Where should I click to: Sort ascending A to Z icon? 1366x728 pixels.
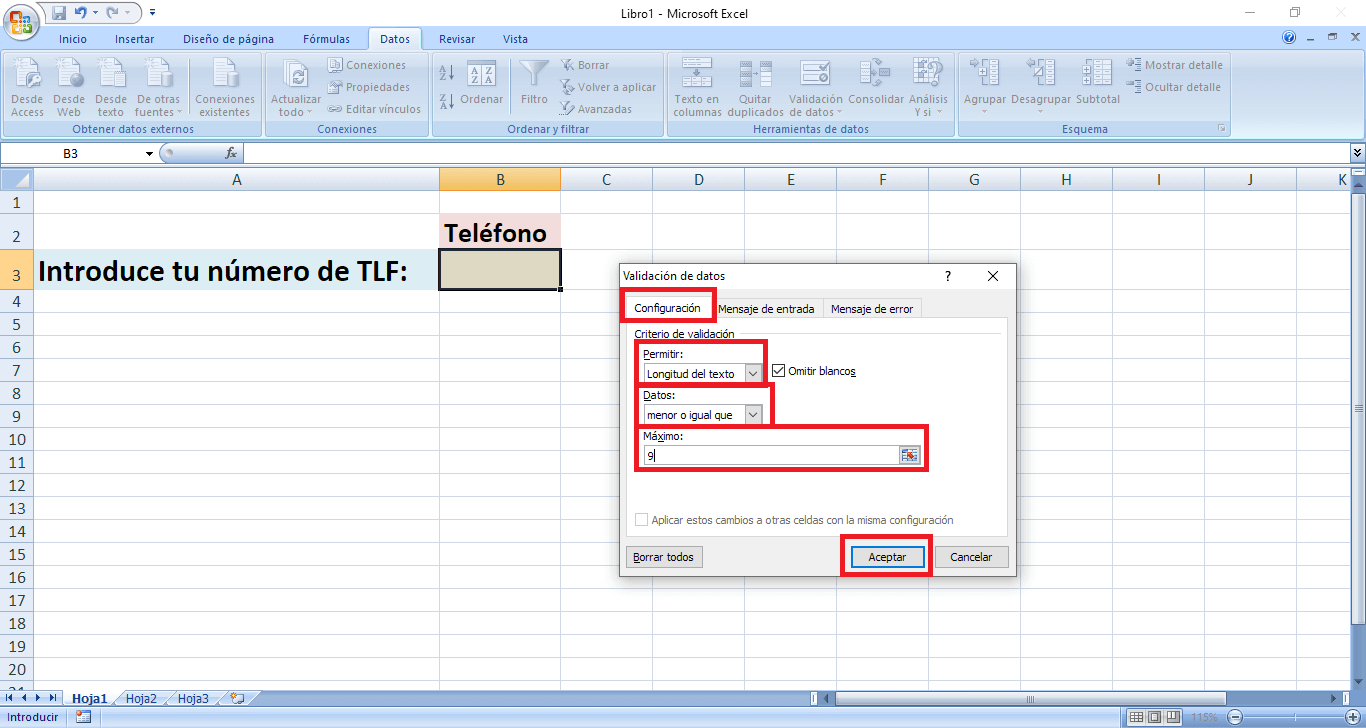447,73
